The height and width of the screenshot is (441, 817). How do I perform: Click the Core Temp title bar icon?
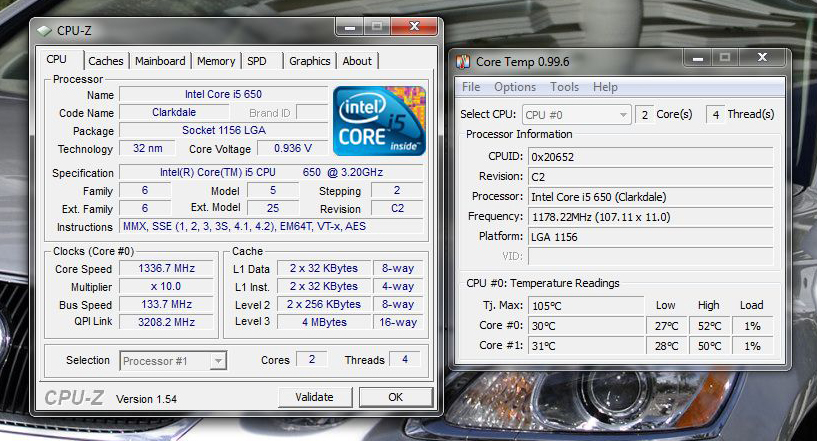[463, 62]
